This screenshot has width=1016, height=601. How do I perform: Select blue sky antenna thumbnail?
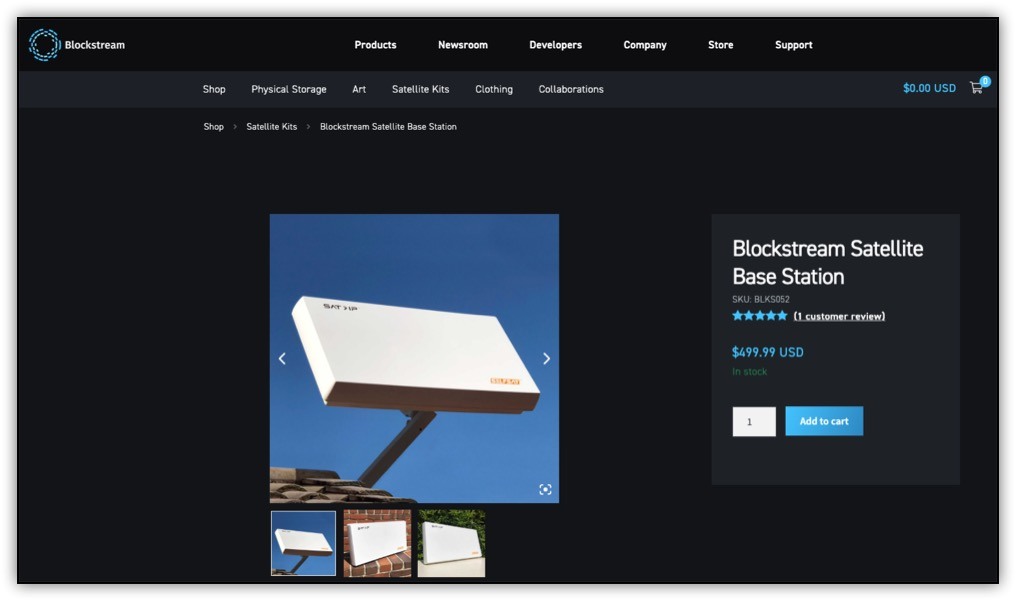tap(303, 543)
